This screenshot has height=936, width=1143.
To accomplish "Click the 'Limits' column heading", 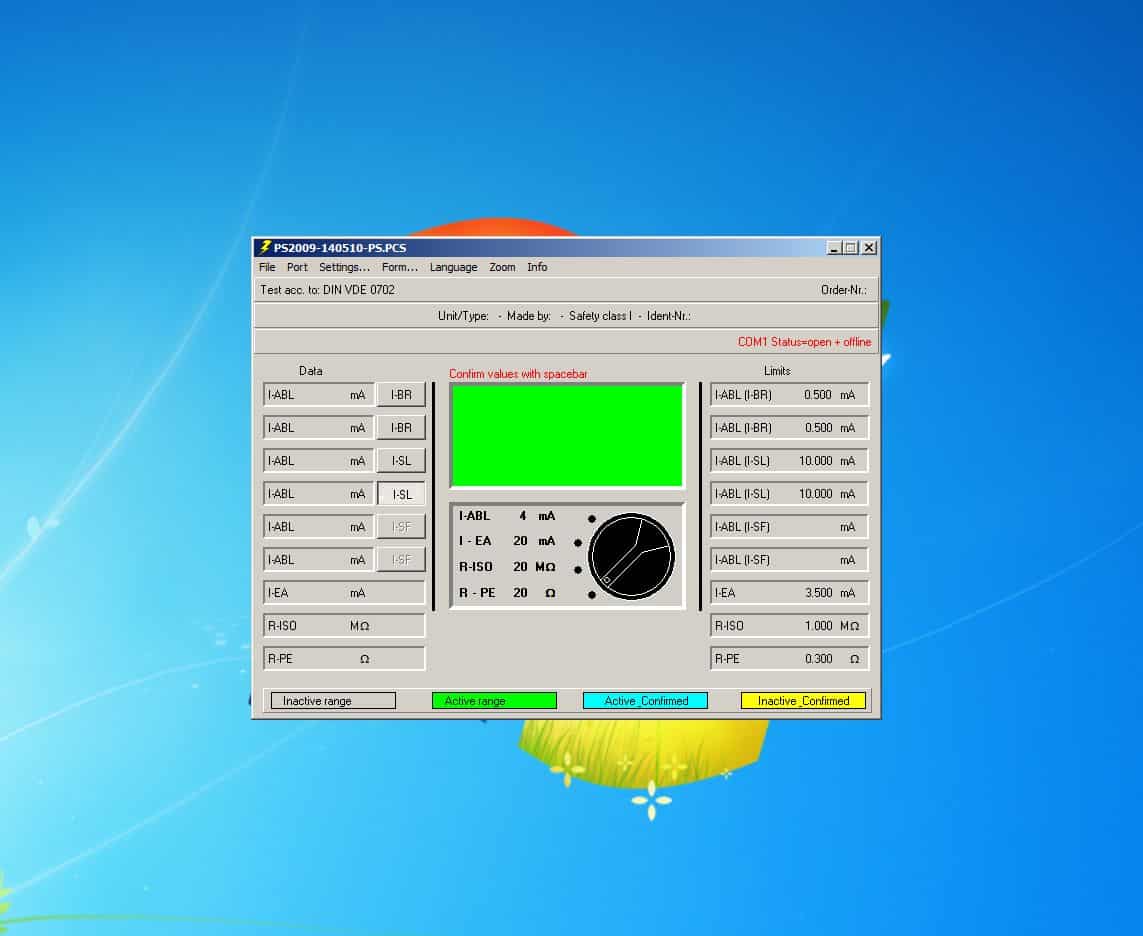I will pos(777,370).
